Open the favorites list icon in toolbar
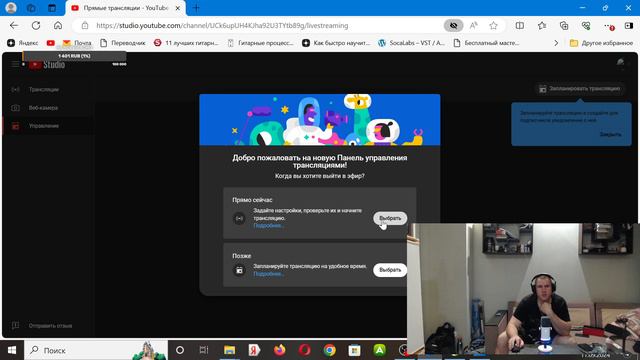640x360 pixels. 542,25
